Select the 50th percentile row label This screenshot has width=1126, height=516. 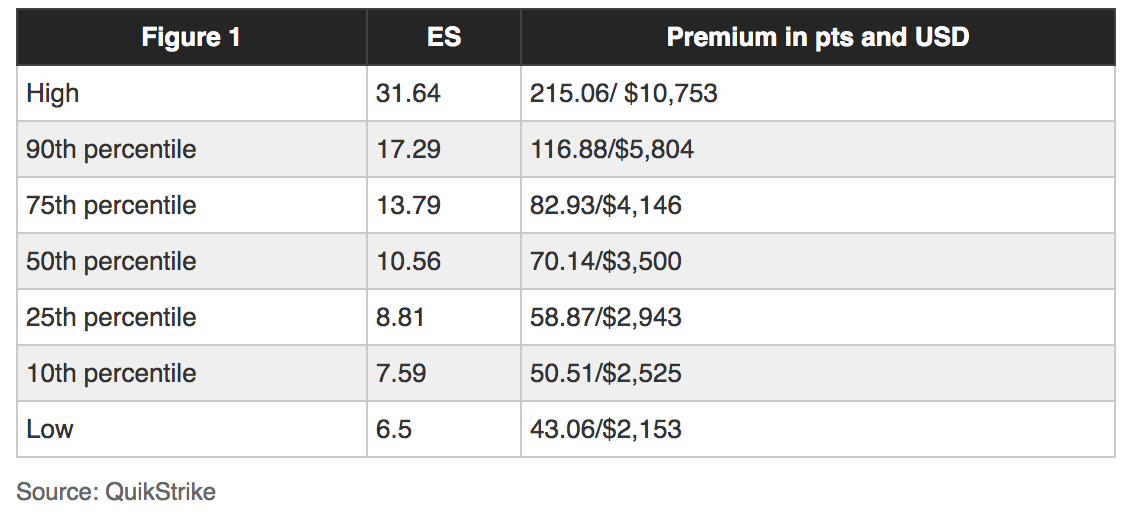tap(111, 262)
